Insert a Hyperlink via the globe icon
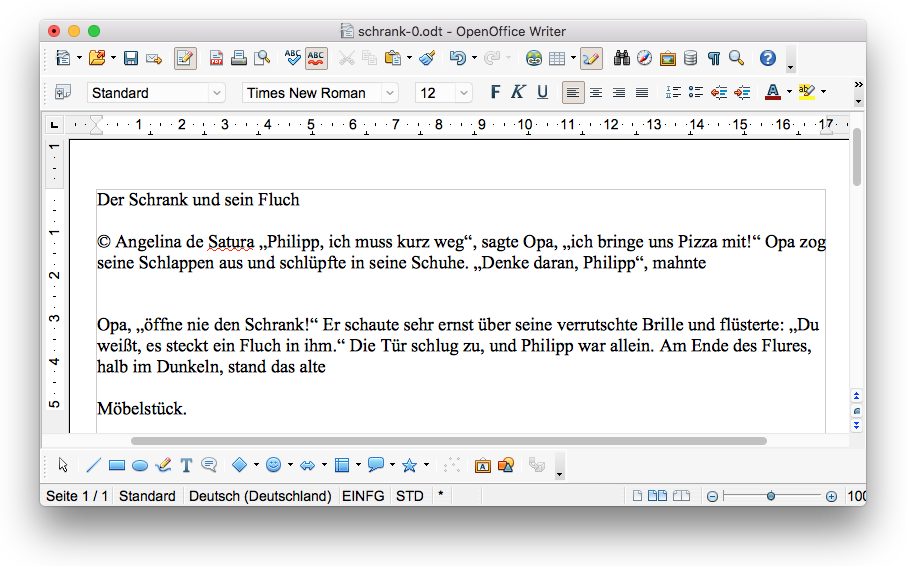Image resolution: width=906 pixels, height=566 pixels. coord(534,58)
